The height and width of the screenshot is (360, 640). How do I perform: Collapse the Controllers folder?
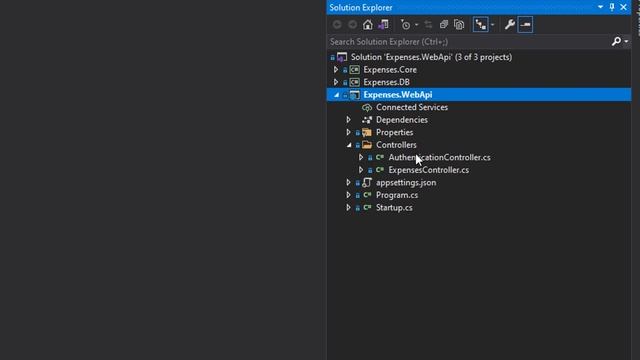click(349, 145)
